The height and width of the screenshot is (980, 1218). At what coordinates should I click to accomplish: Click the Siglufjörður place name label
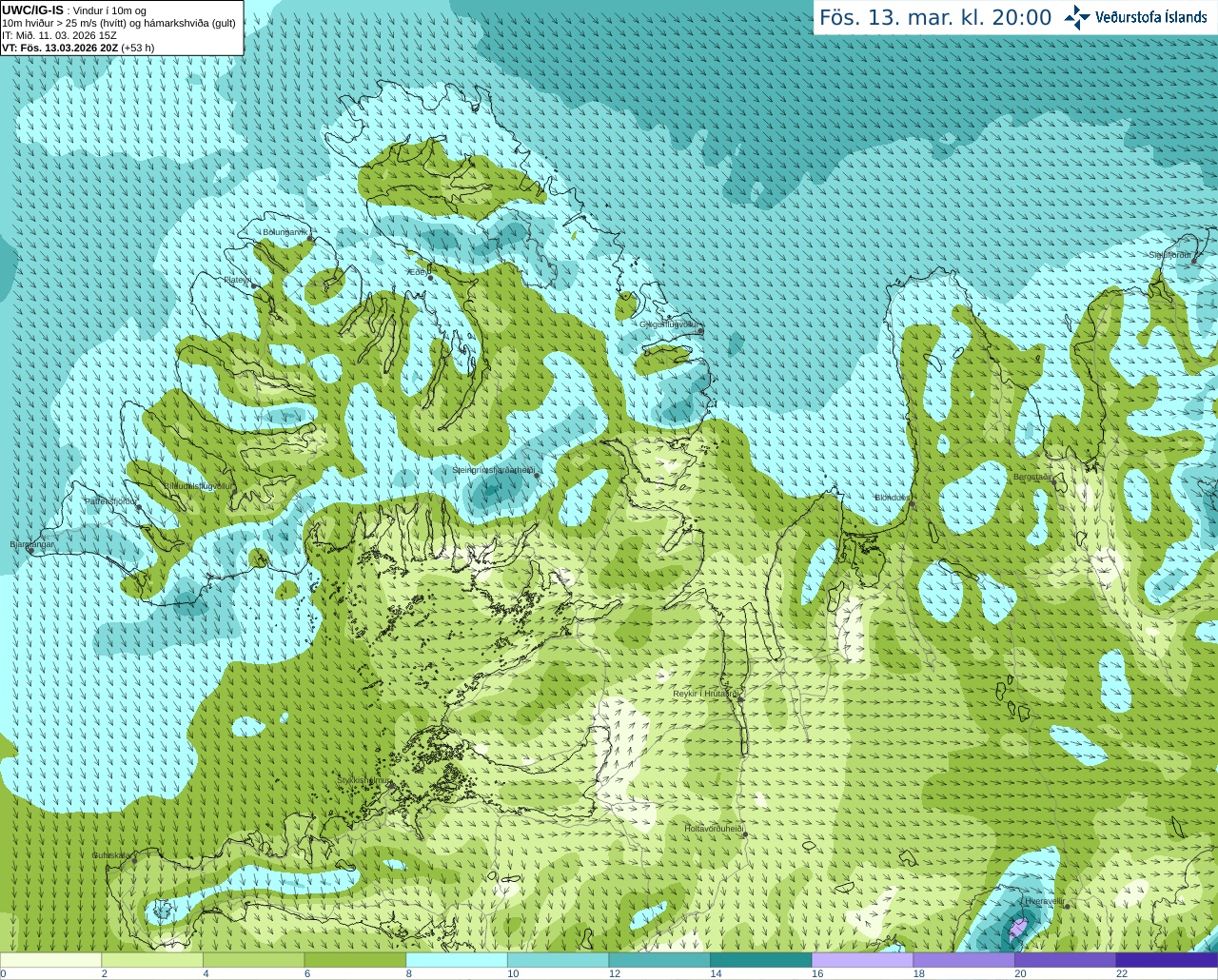pos(1169,255)
